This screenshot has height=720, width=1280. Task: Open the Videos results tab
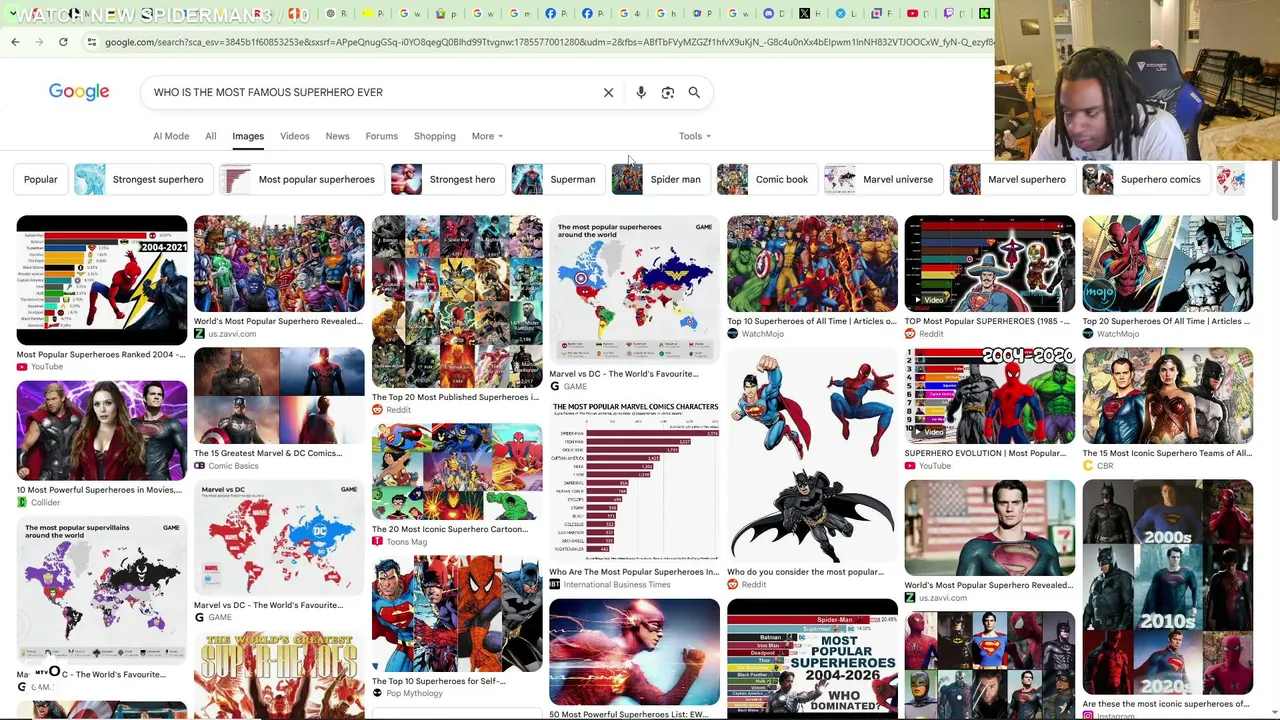click(295, 136)
